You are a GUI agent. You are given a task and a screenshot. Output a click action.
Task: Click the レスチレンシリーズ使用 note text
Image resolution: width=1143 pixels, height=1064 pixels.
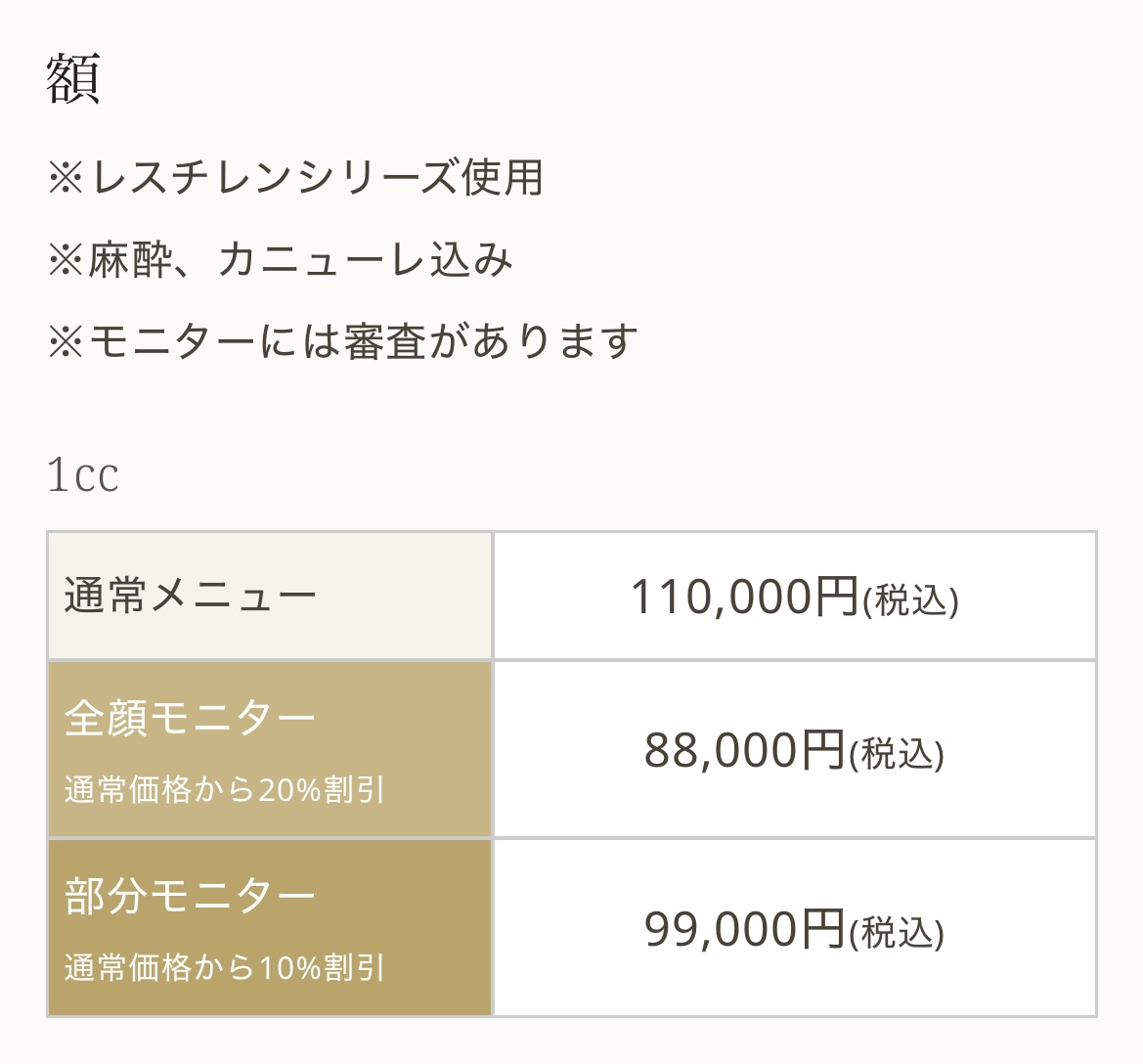(317, 177)
